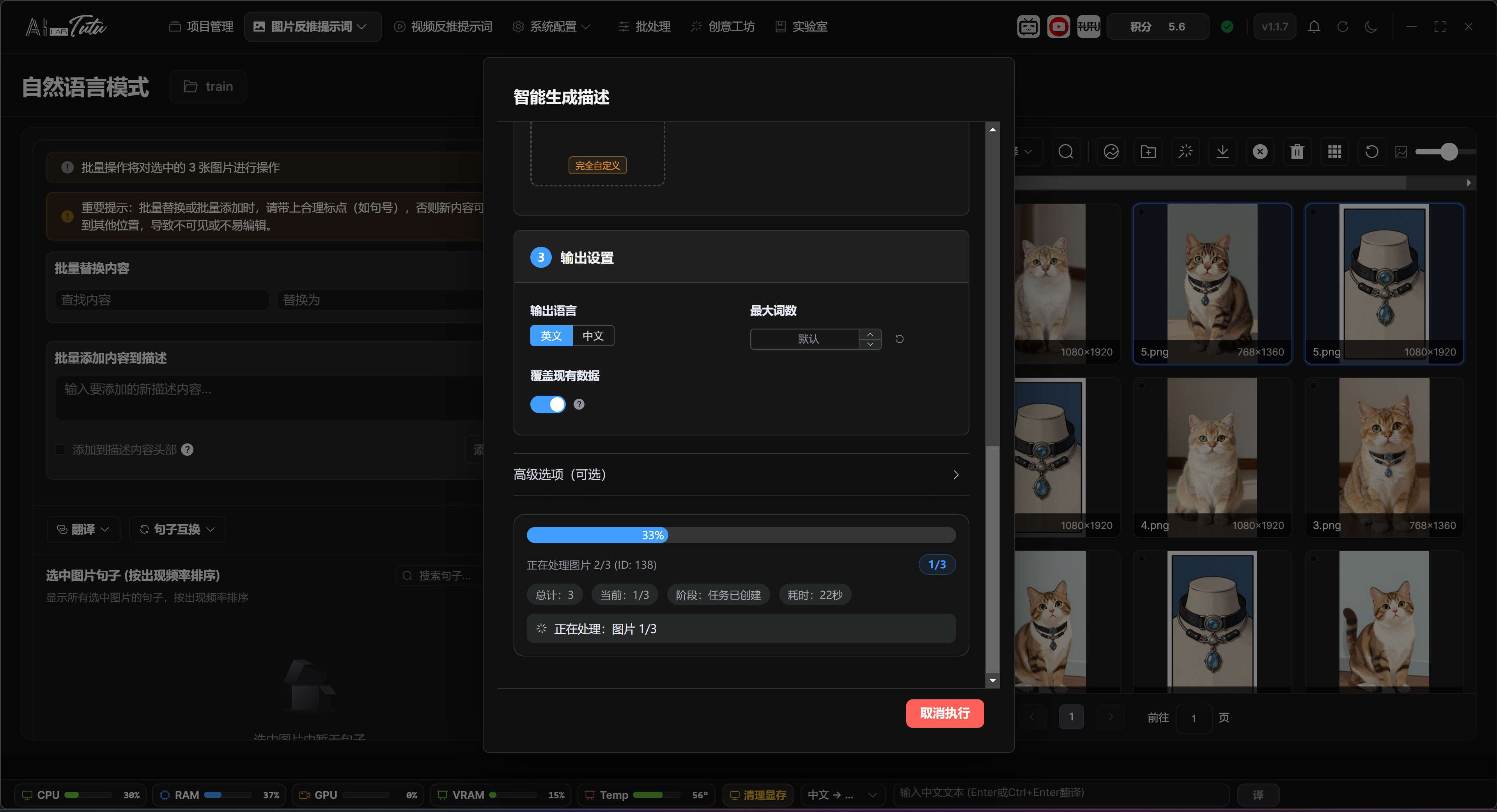1497x812 pixels.
Task: Click the TUTU logo icon
Action: (x=1088, y=27)
